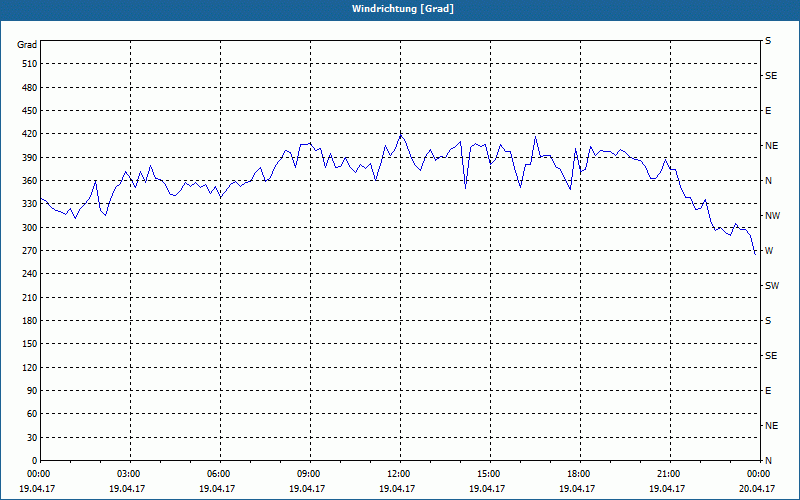Click the N compass label level with 360
This screenshot has width=800, height=500.
pos(768,181)
